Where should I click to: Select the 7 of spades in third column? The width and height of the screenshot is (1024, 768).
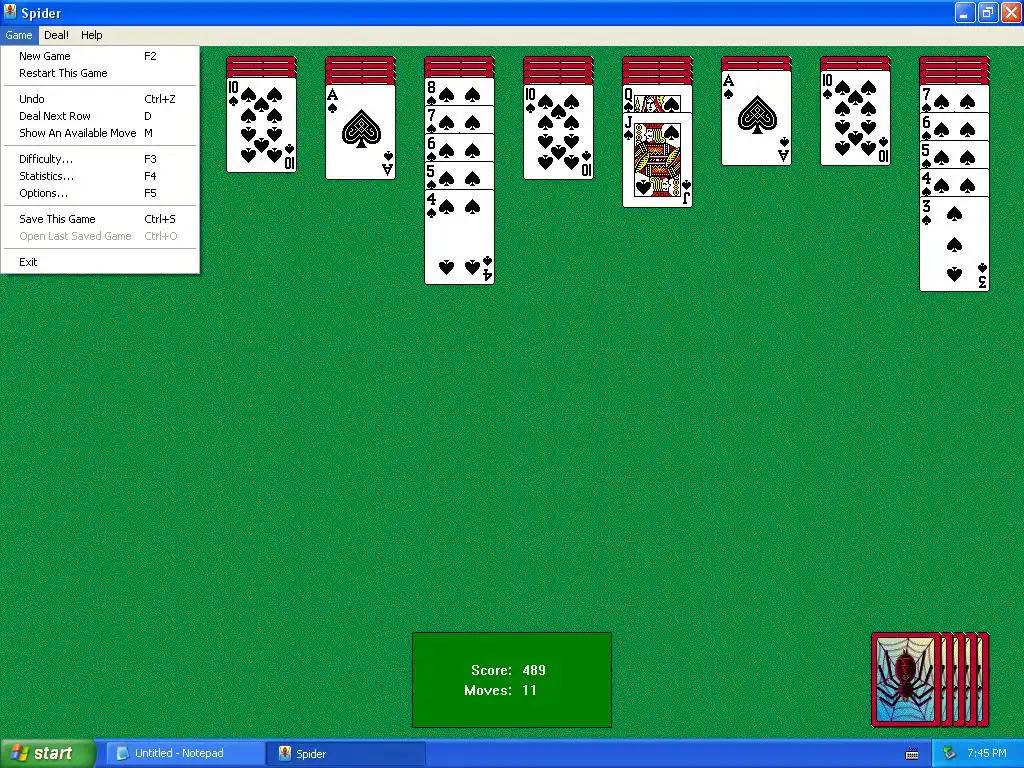(459, 120)
